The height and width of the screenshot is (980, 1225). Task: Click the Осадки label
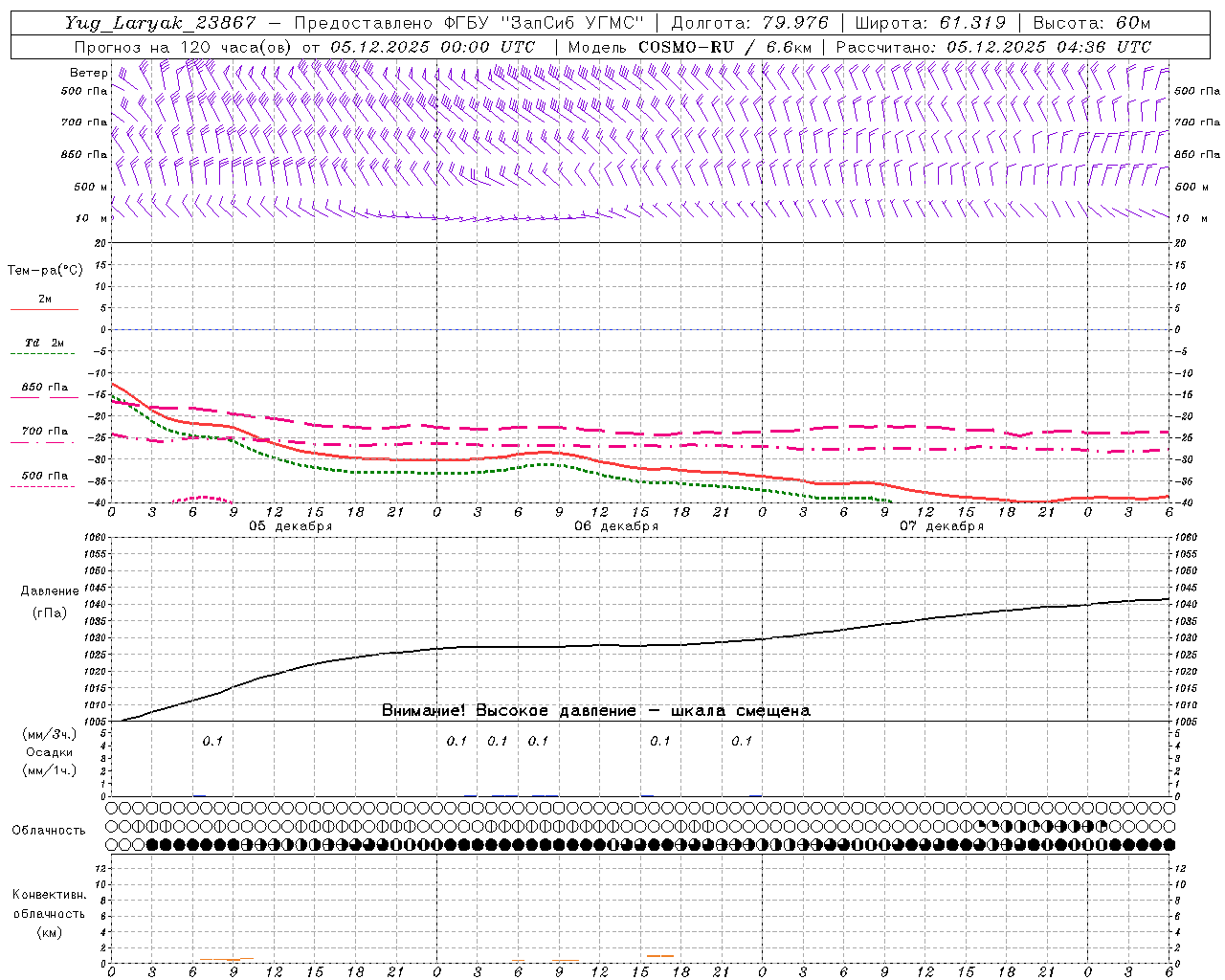pyautogui.click(x=50, y=752)
